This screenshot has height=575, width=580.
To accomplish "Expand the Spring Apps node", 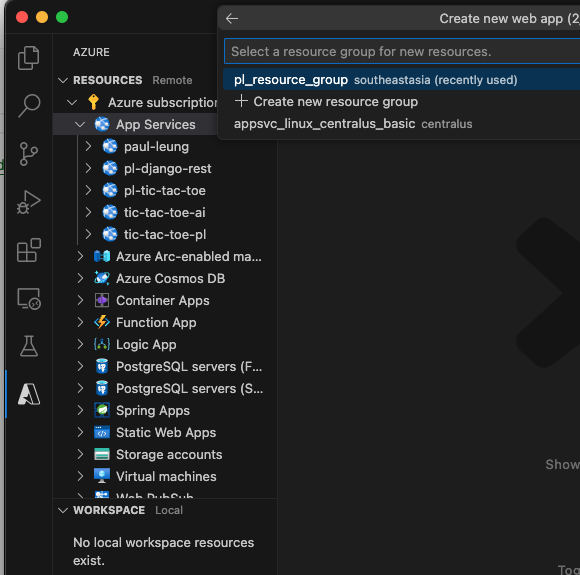I will click(80, 410).
